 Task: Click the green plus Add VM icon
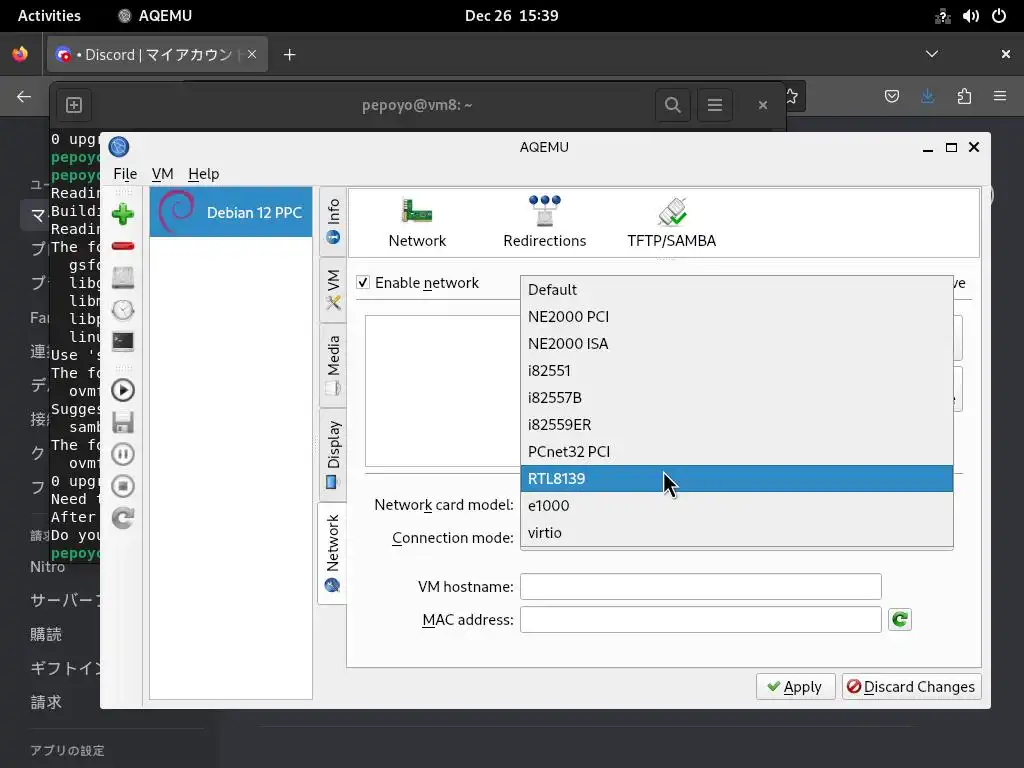(x=123, y=214)
